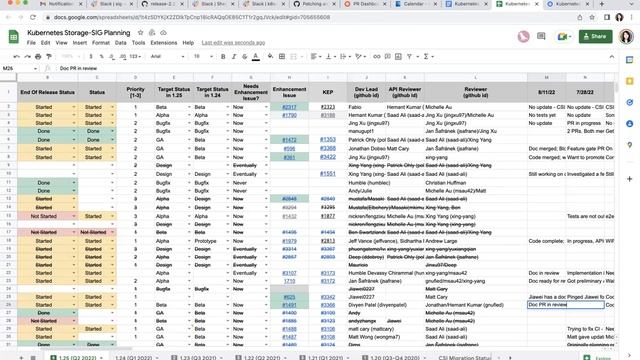Click the Redo toolbar icon
640x360 pixels.
click(27, 56)
